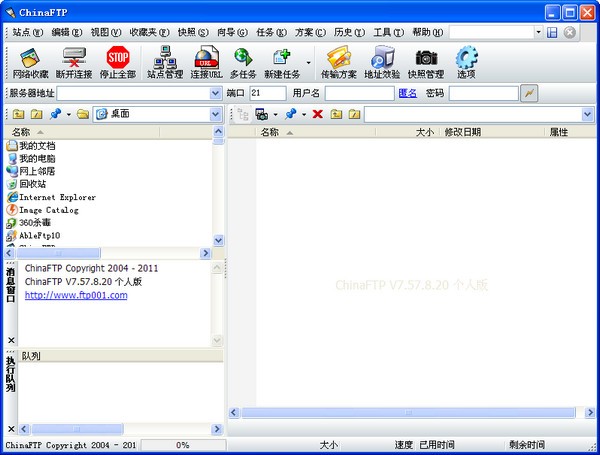
Task: Click local pane up-folder icon
Action: coord(18,114)
